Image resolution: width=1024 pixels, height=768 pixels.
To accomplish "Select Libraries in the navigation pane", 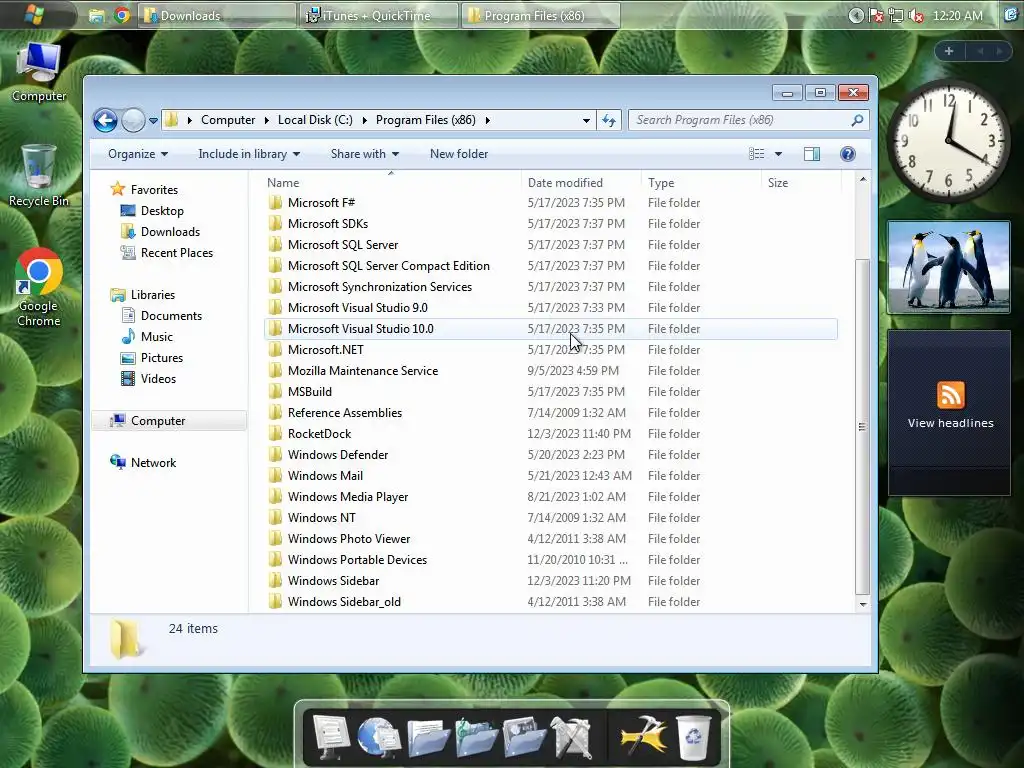I will tap(152, 295).
